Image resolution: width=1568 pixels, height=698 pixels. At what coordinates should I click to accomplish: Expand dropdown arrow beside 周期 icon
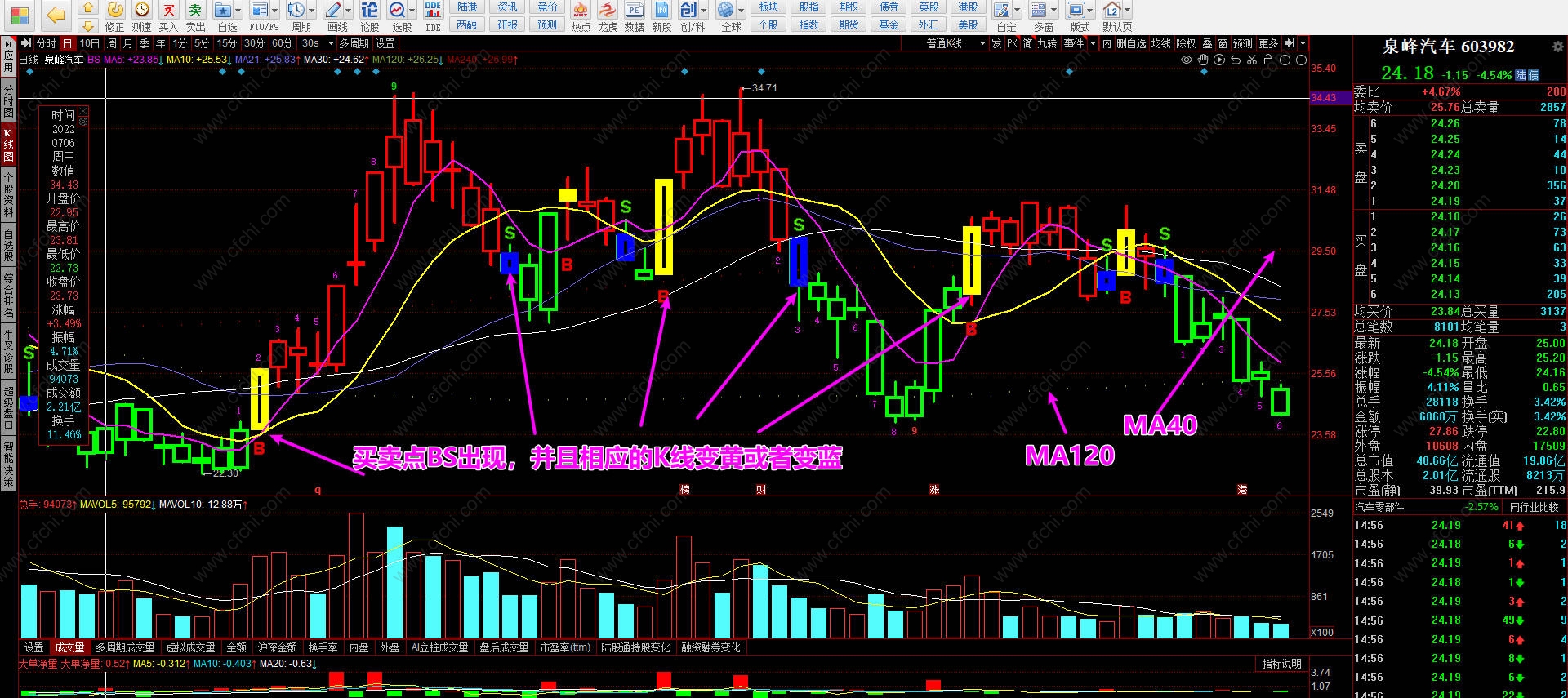(x=310, y=11)
